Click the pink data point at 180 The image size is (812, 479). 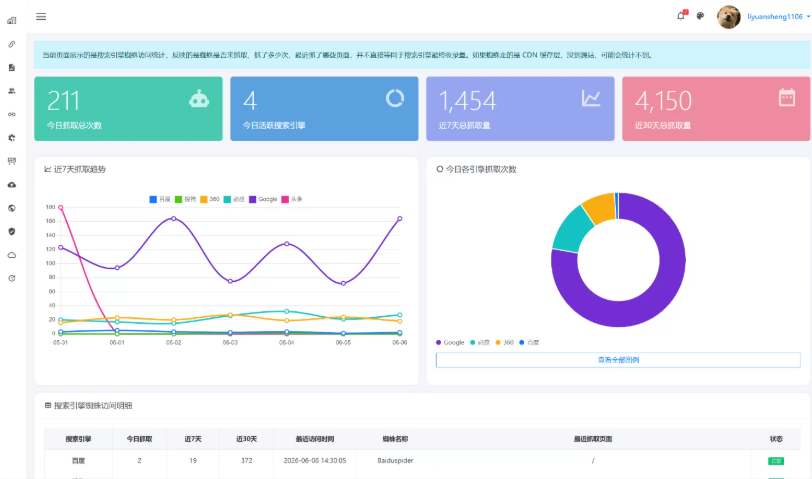[x=61, y=207]
